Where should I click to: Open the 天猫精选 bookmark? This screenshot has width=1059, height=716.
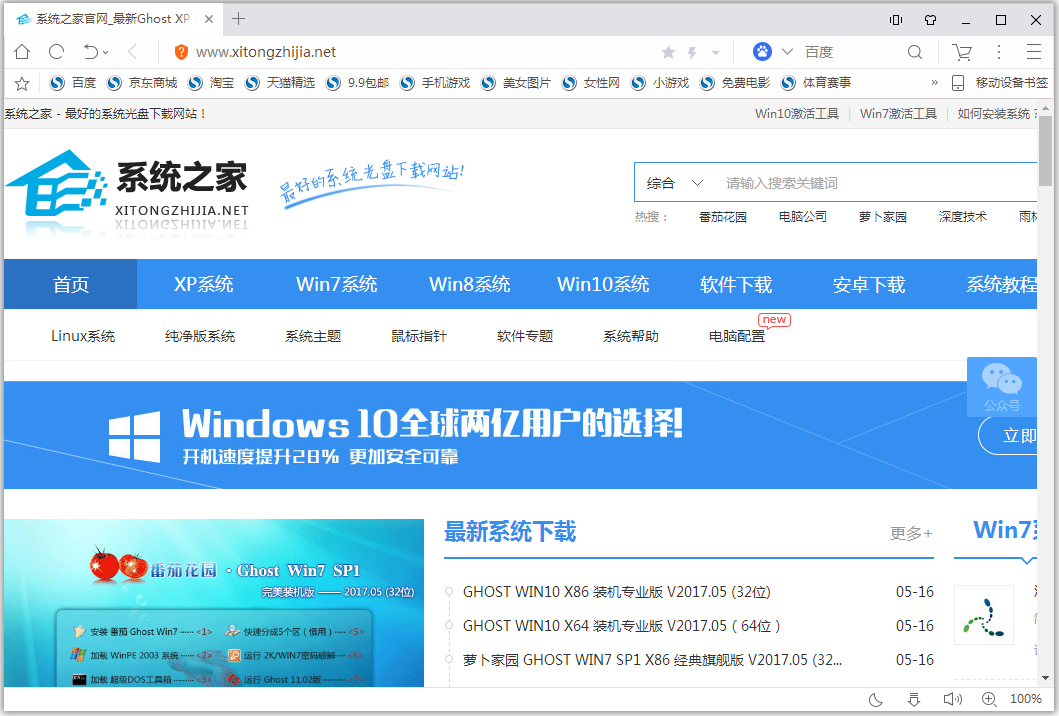coord(280,82)
